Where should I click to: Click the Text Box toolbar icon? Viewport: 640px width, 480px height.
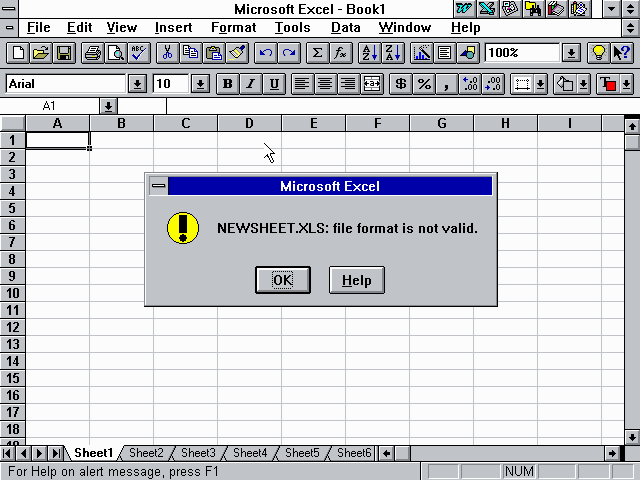(x=444, y=53)
